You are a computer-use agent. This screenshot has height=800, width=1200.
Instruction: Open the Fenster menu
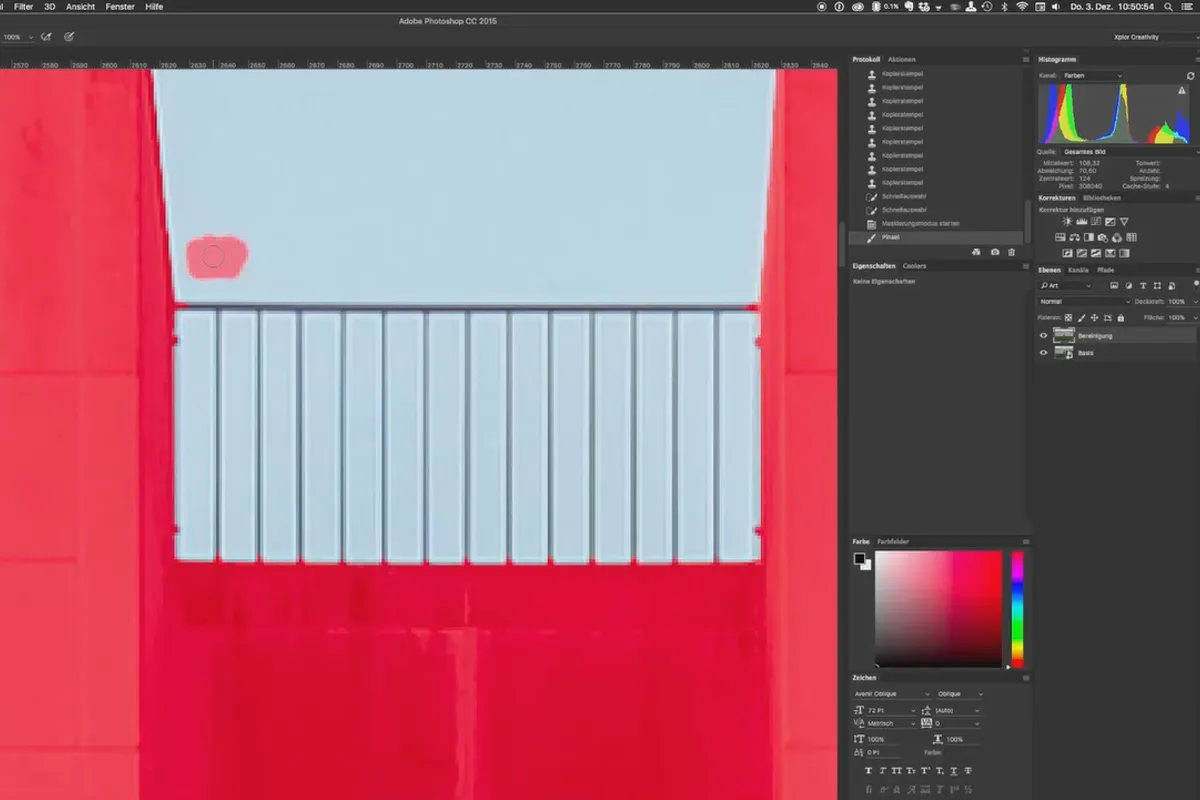click(120, 6)
